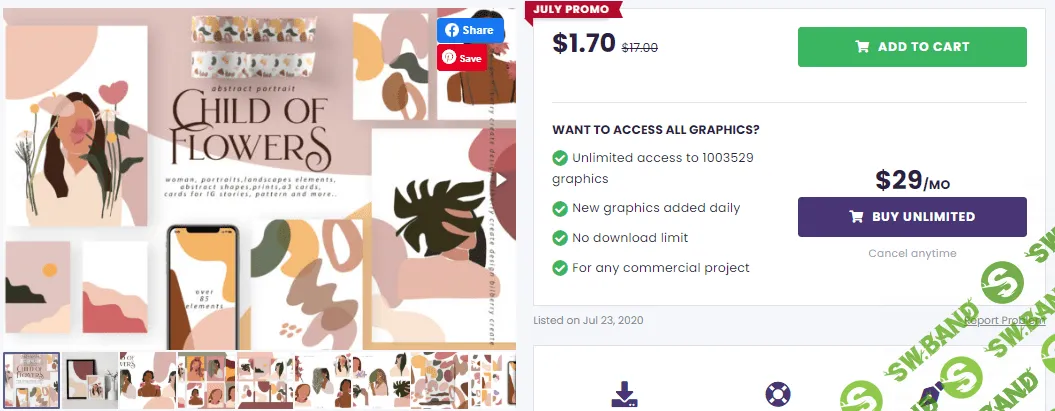The height and width of the screenshot is (411, 1055).
Task: Click the check next to New graphics added daily
Action: click(559, 208)
